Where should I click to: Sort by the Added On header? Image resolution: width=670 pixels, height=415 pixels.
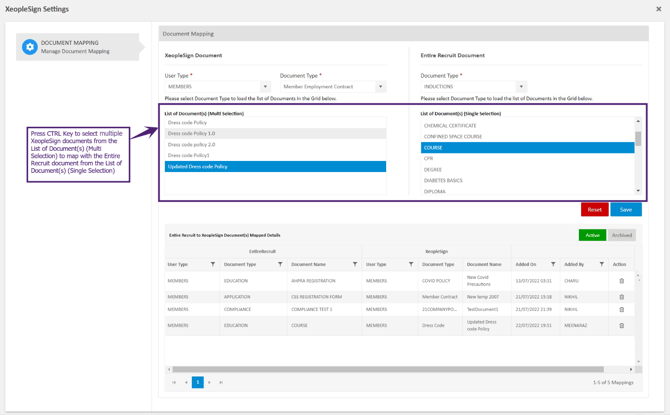click(526, 264)
